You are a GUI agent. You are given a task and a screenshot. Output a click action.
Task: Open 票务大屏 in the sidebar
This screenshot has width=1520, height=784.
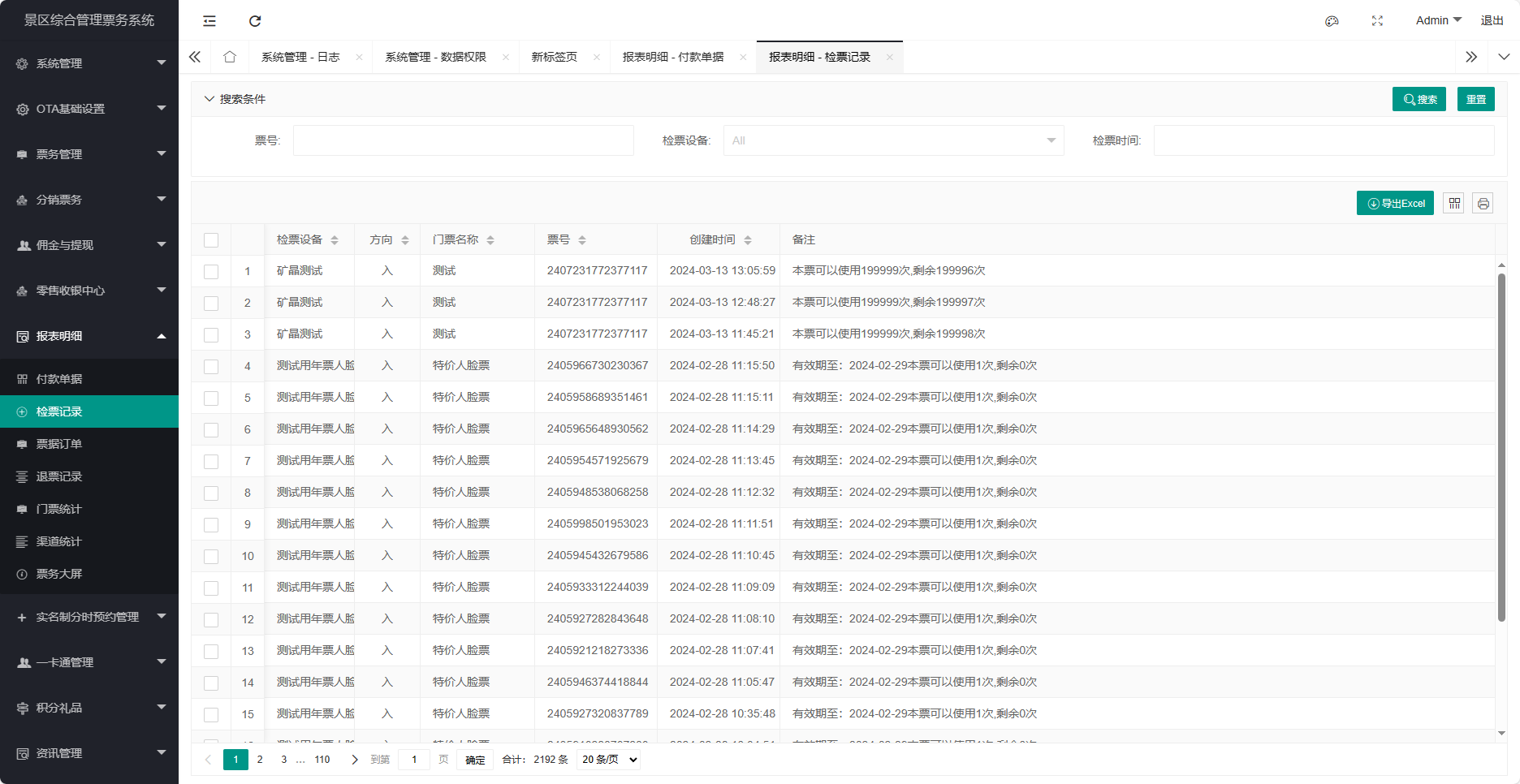coord(89,574)
